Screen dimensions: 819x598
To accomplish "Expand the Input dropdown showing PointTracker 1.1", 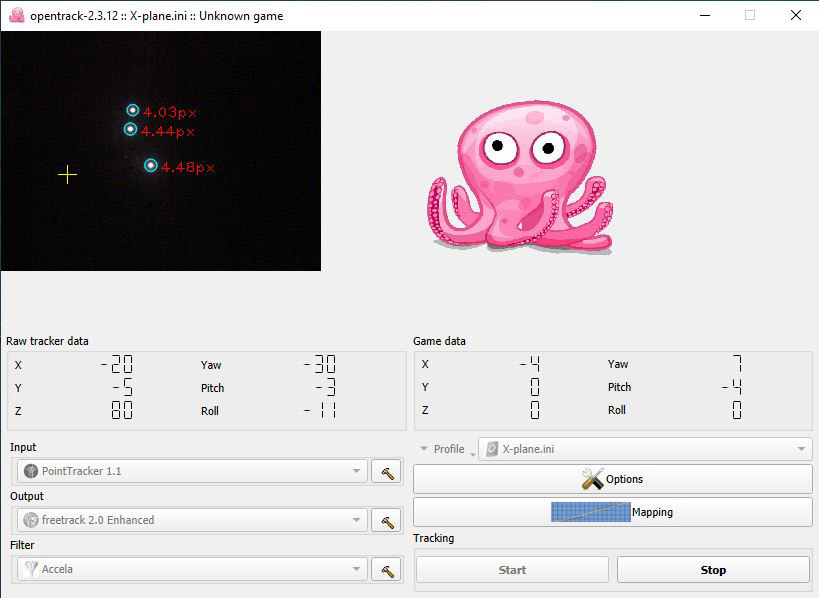I will pos(191,471).
